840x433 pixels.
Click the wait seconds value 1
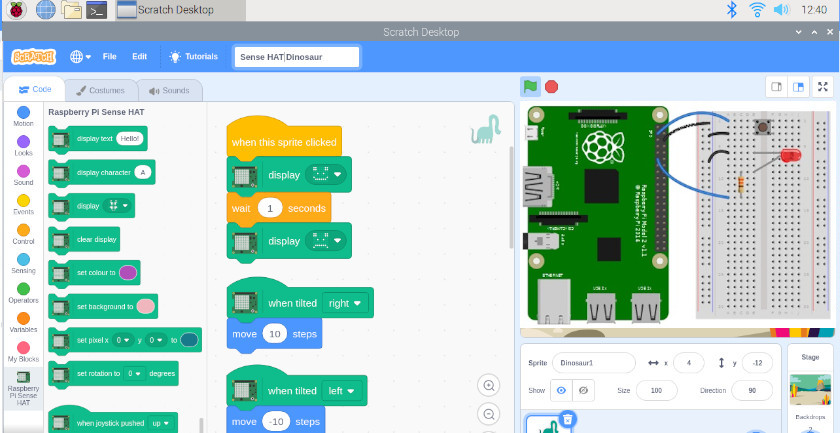[x=270, y=208]
